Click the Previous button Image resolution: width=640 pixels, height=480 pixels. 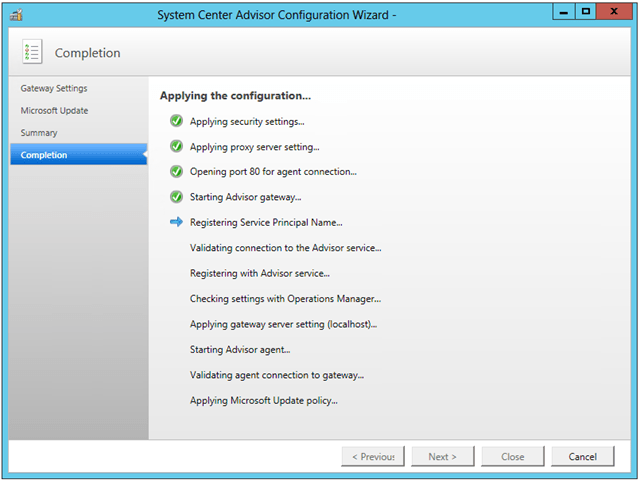click(x=373, y=456)
